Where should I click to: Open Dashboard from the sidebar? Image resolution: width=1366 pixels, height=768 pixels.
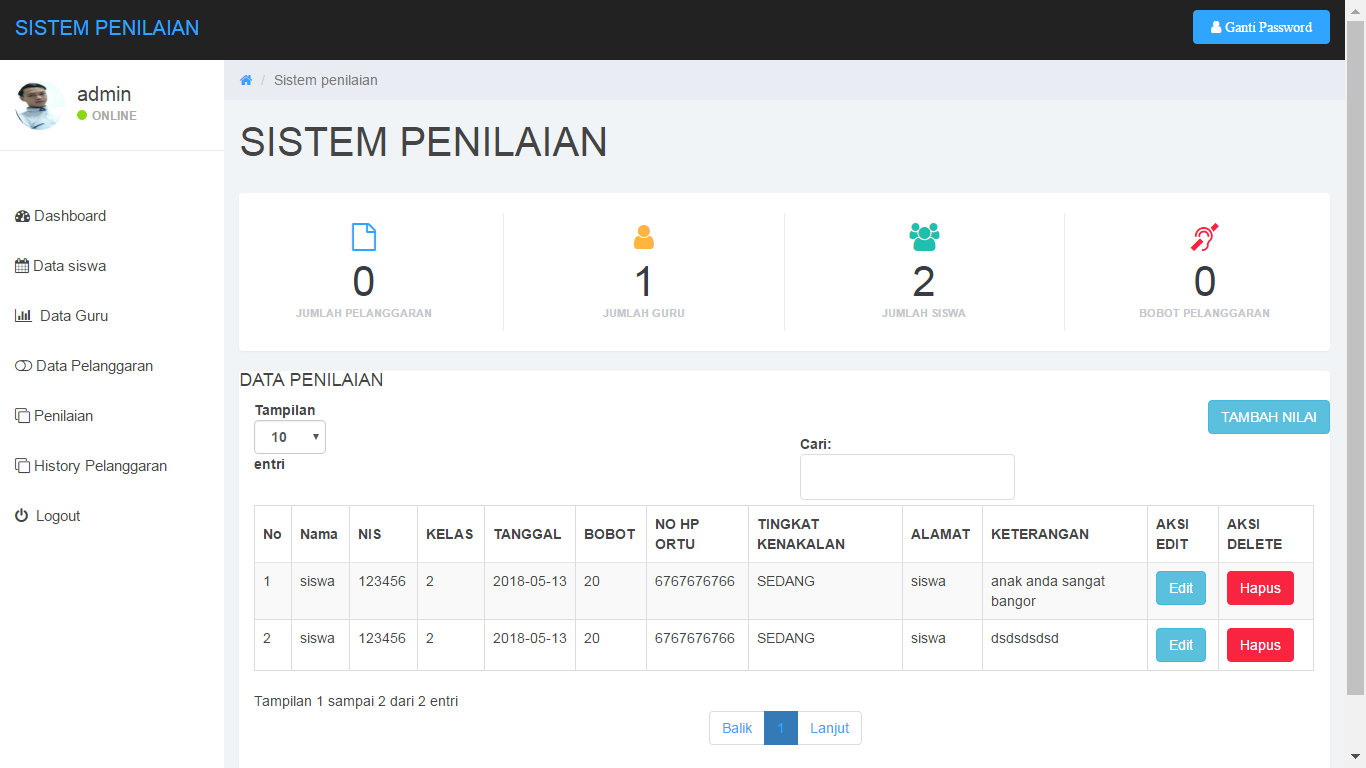pyautogui.click(x=69, y=216)
